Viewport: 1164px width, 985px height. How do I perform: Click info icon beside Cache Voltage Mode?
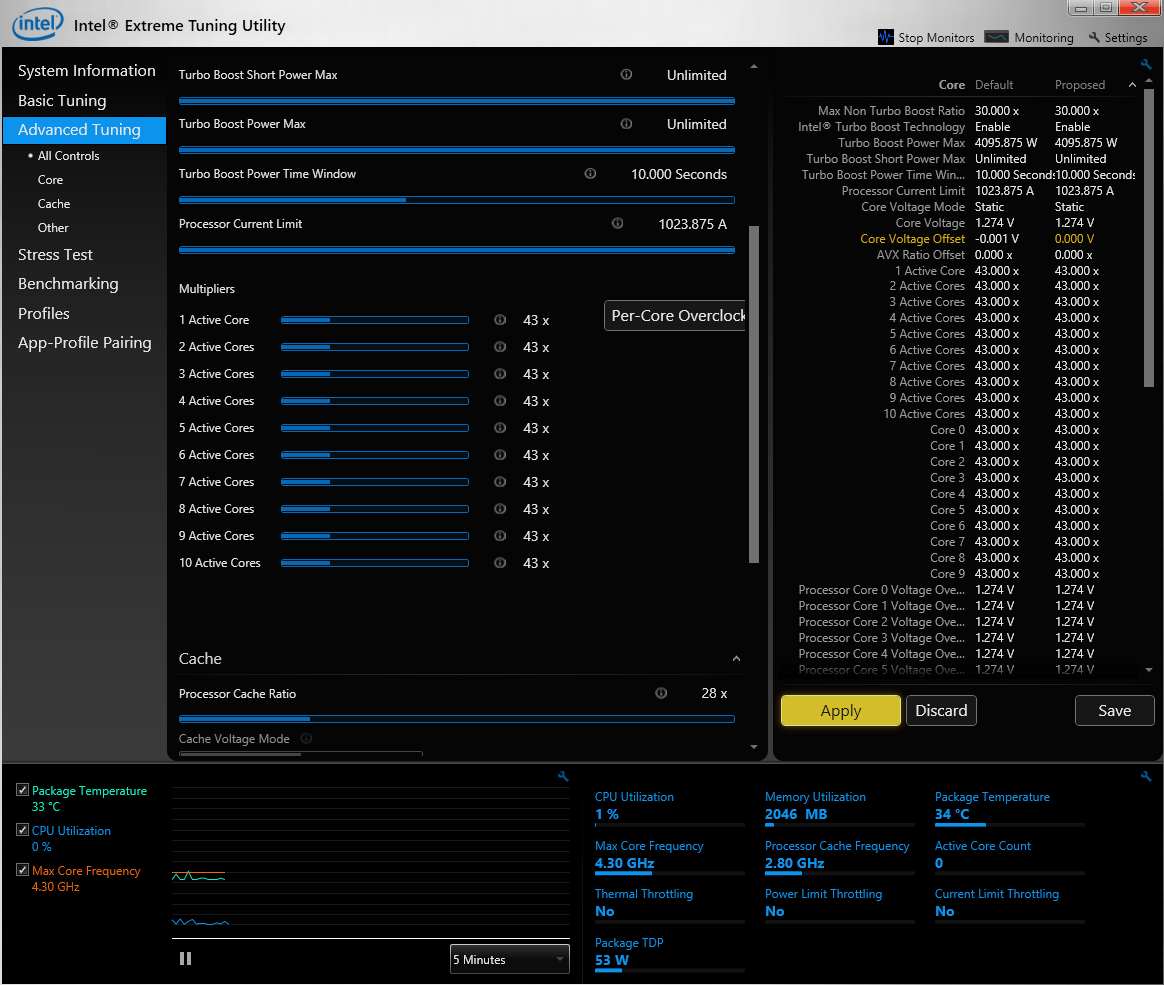pos(306,739)
